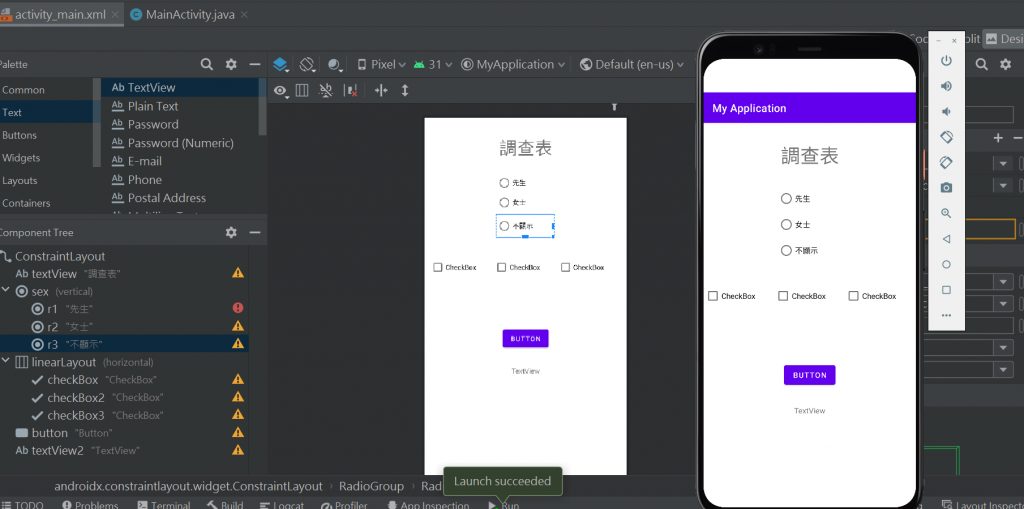Viewport: 1024px width, 509px height.
Task: Click the clear all constraints icon
Action: coord(351,91)
